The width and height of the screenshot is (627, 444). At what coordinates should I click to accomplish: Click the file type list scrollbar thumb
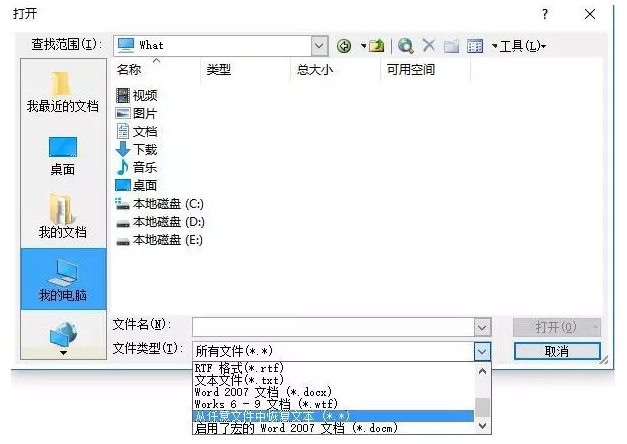[482, 407]
